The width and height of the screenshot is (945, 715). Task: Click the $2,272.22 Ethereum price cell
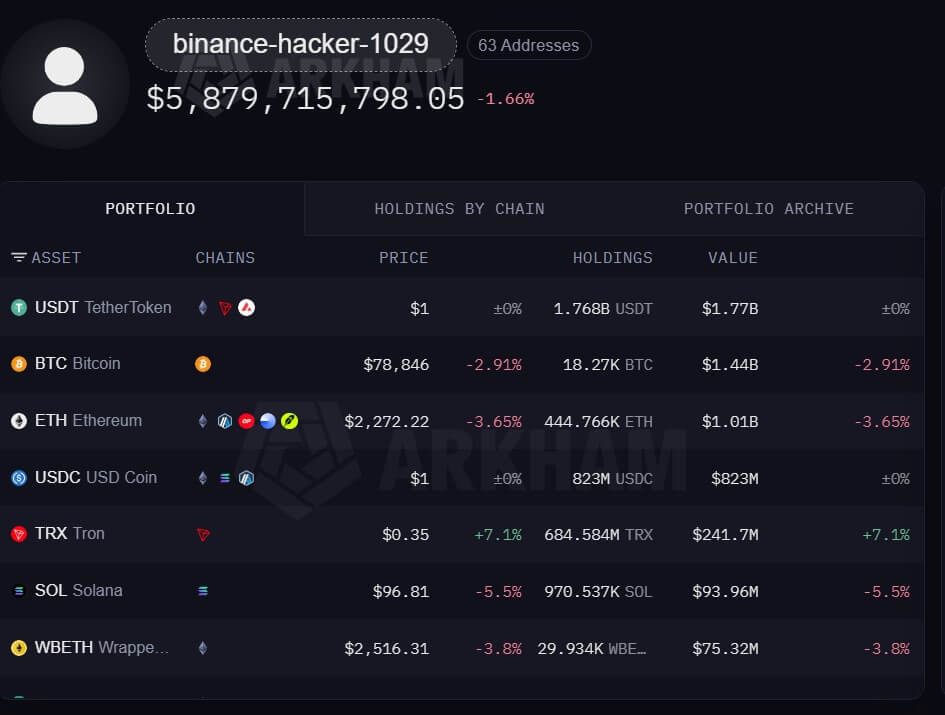tap(386, 421)
